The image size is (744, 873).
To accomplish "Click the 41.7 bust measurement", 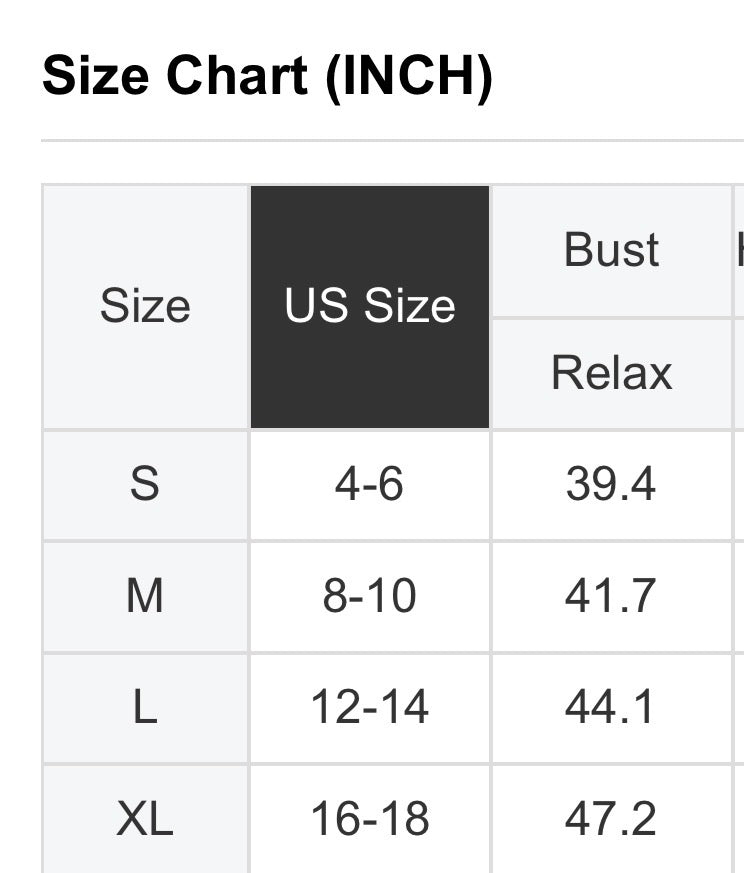I will pyautogui.click(x=611, y=597).
